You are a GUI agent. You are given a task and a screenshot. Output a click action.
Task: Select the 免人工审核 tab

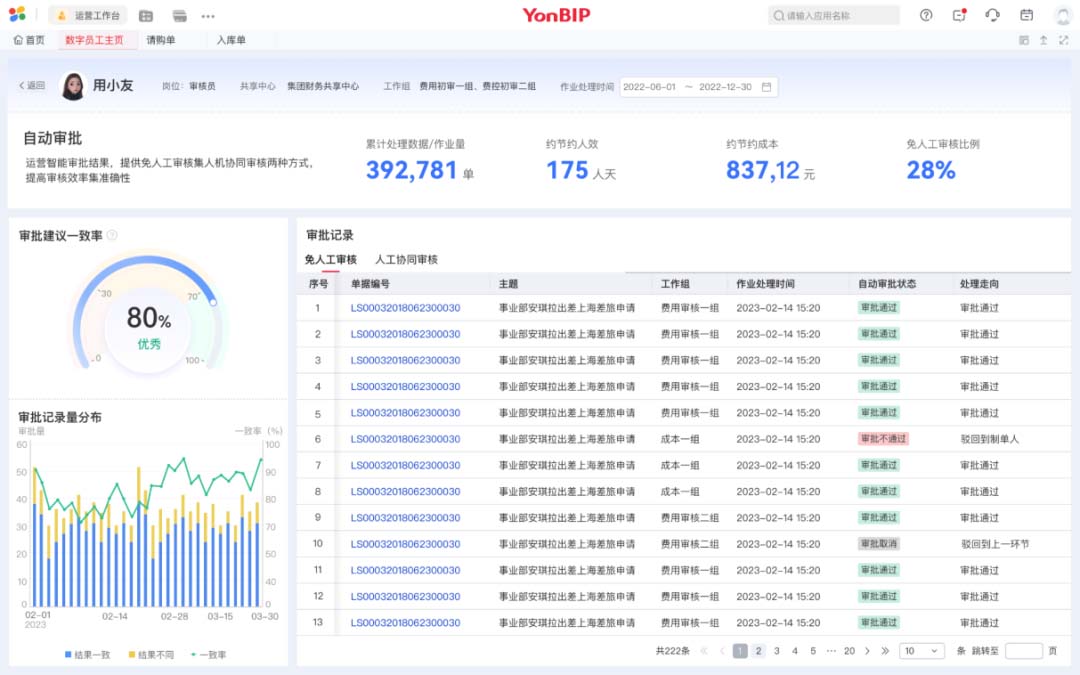tap(331, 260)
